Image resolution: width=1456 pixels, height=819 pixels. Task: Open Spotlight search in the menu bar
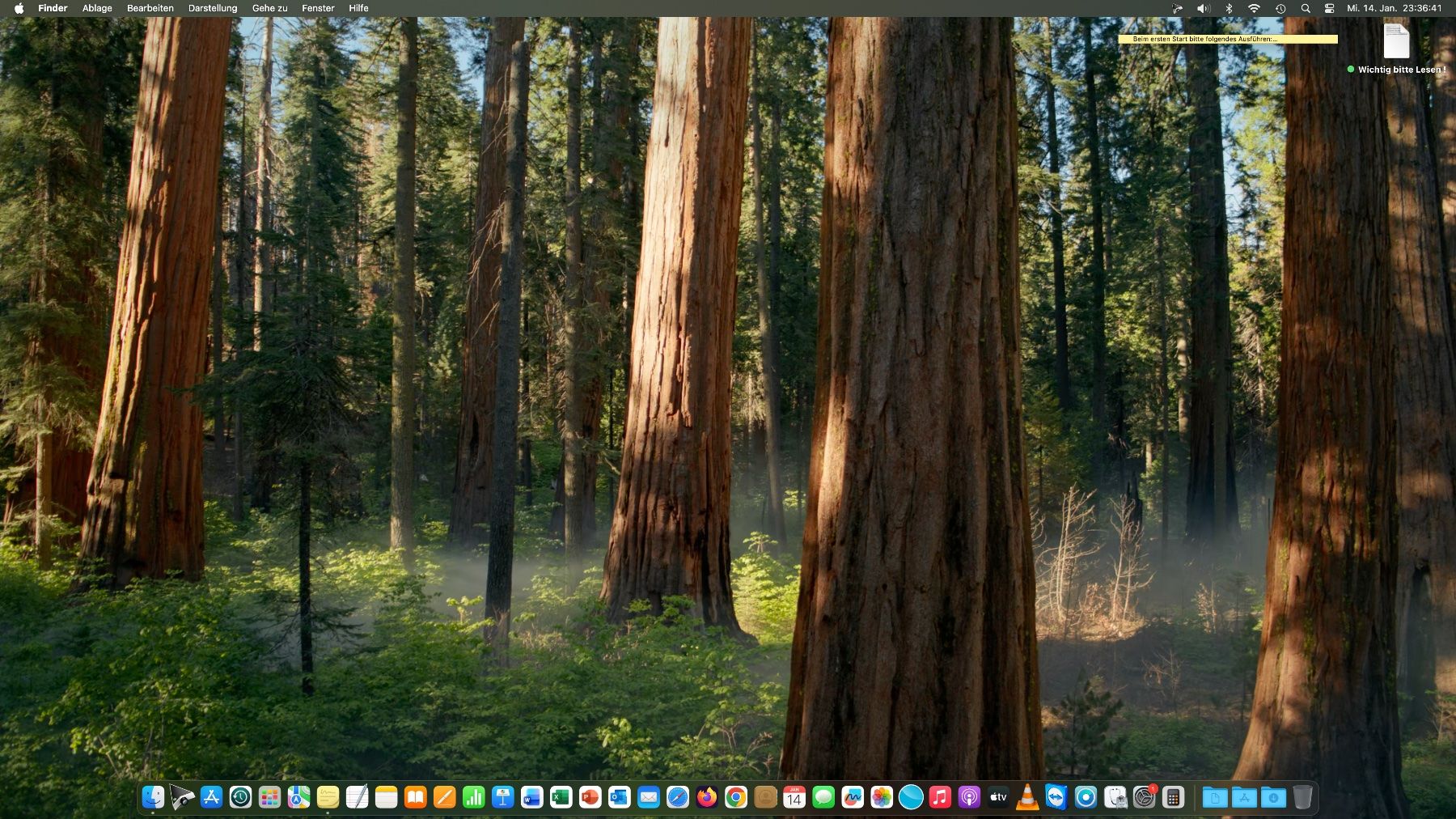(1306, 8)
